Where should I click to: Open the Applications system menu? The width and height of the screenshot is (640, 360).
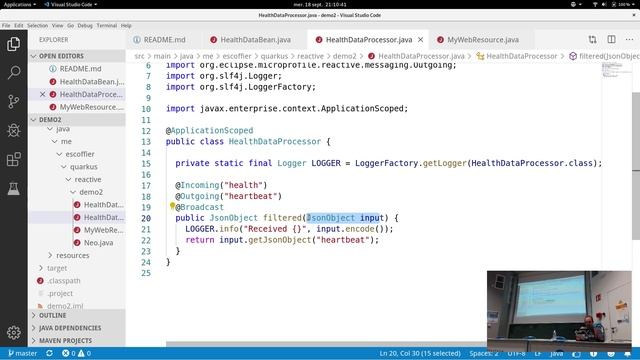point(19,4)
